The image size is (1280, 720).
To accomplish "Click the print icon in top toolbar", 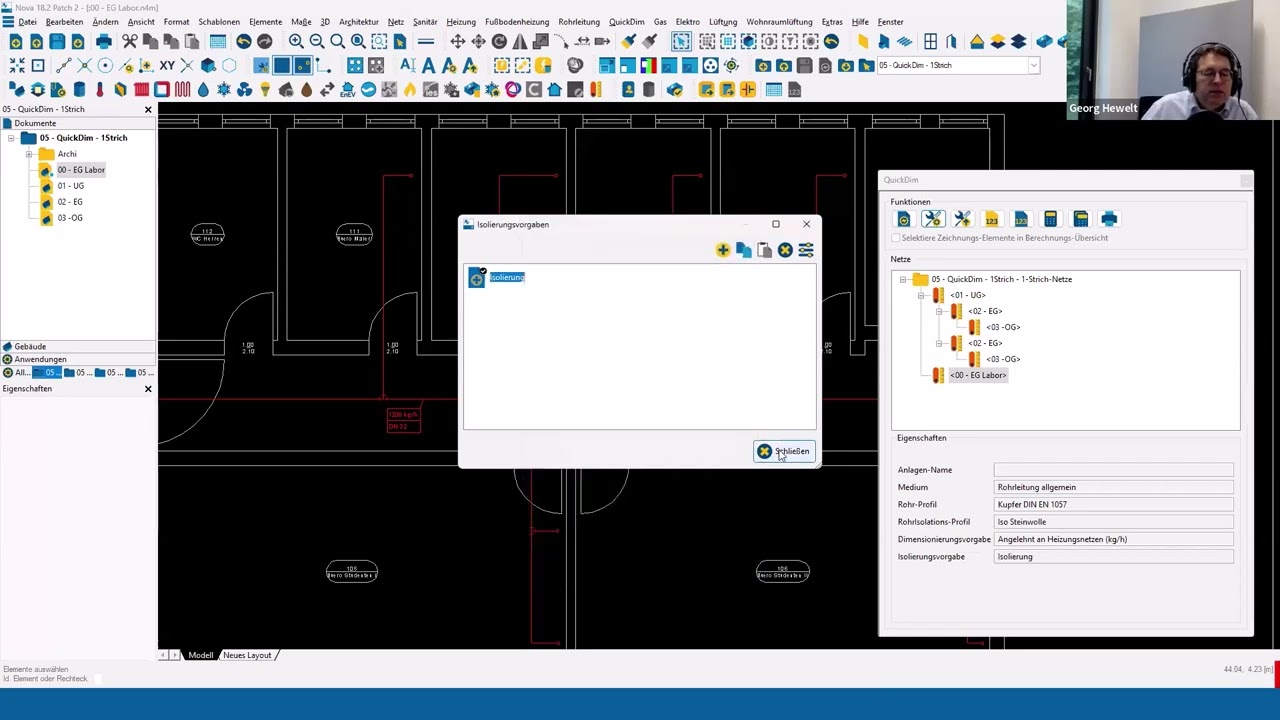I will tap(104, 42).
